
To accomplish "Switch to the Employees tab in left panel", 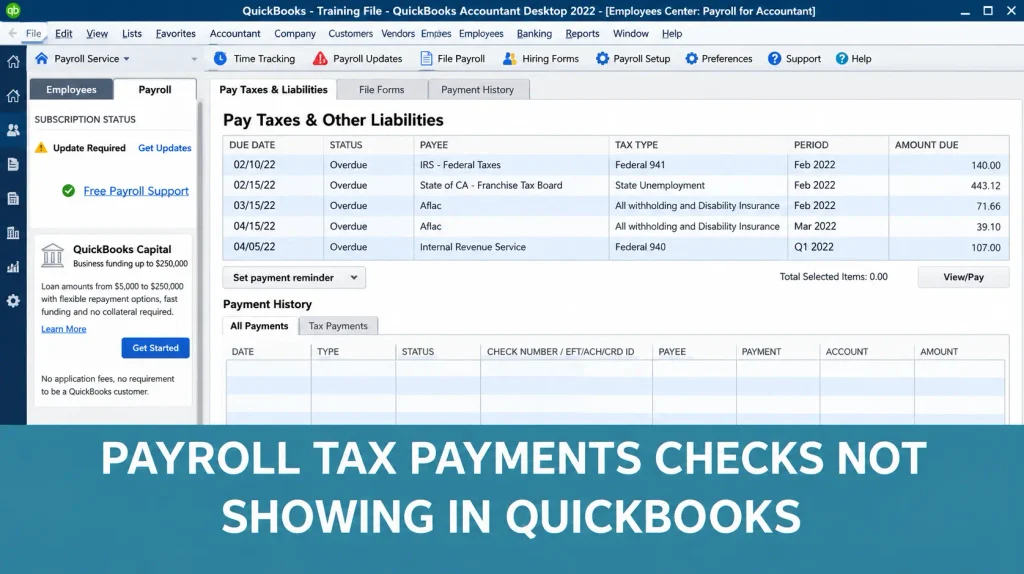I will (71, 89).
